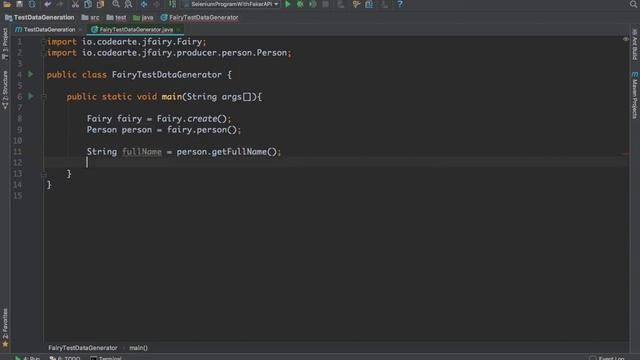Click the Save All toolbar icon
This screenshot has height=360, width=640.
coord(19,4)
